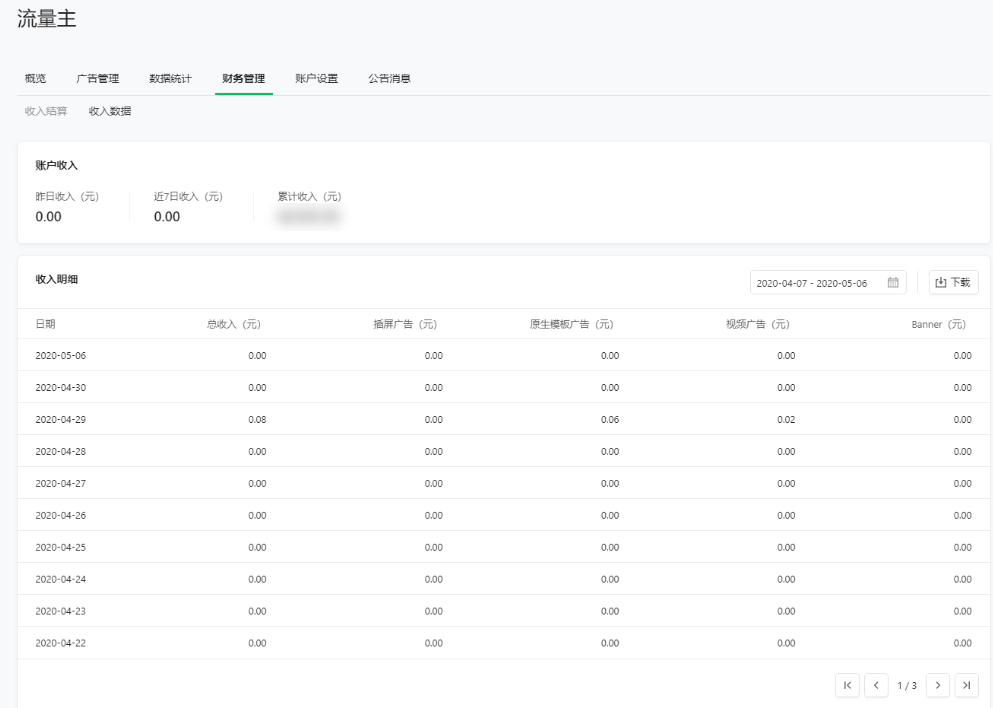
Task: View the 公告消息 tab
Action: (x=388, y=78)
